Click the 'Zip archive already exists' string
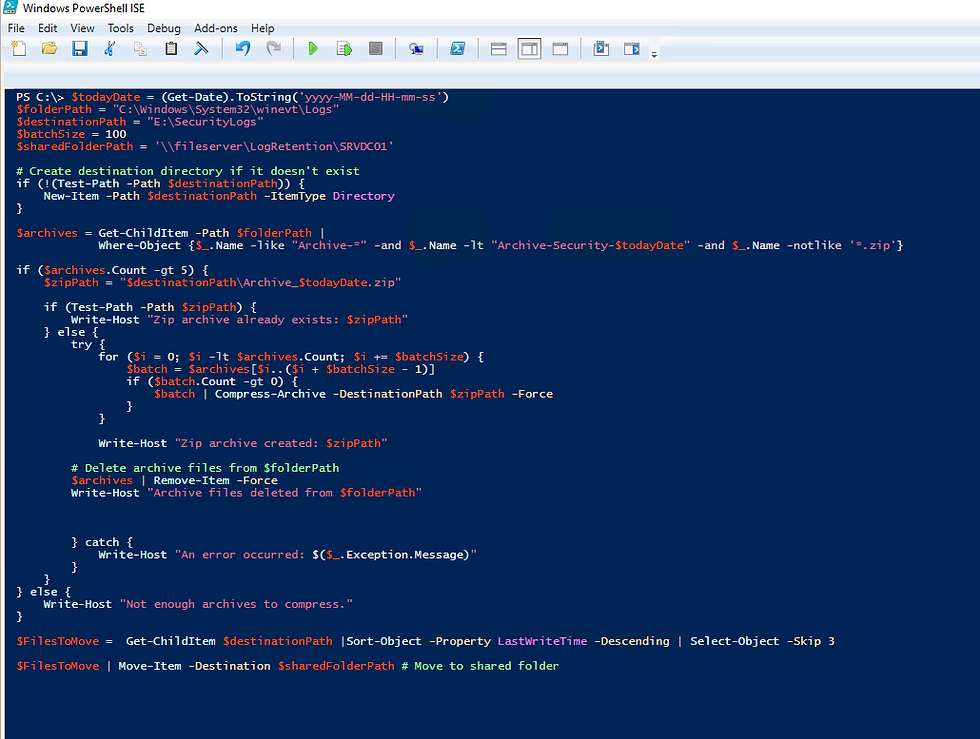Image resolution: width=980 pixels, height=739 pixels. pos(278,319)
